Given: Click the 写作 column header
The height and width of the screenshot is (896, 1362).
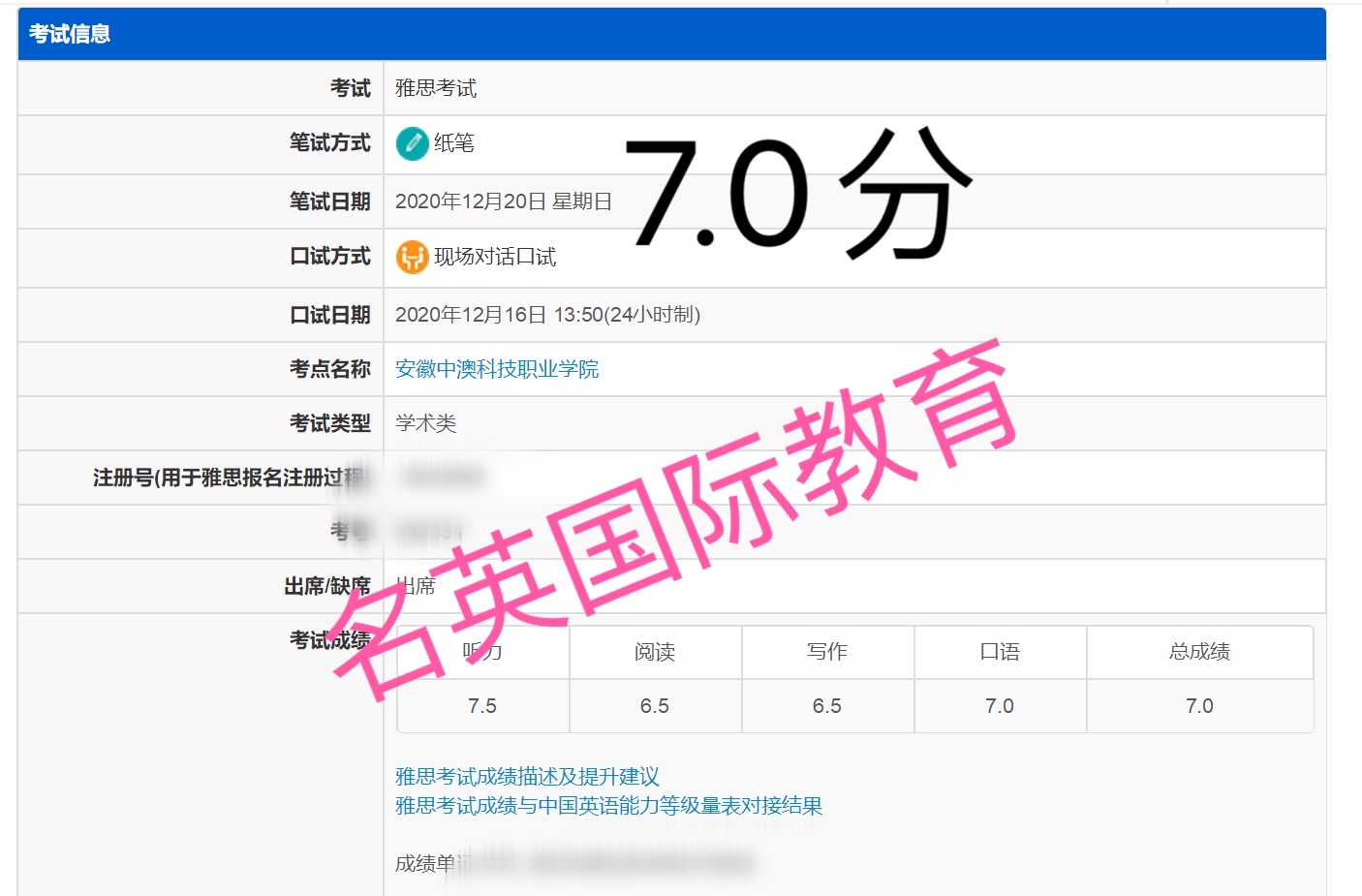Looking at the screenshot, I should click(x=827, y=652).
